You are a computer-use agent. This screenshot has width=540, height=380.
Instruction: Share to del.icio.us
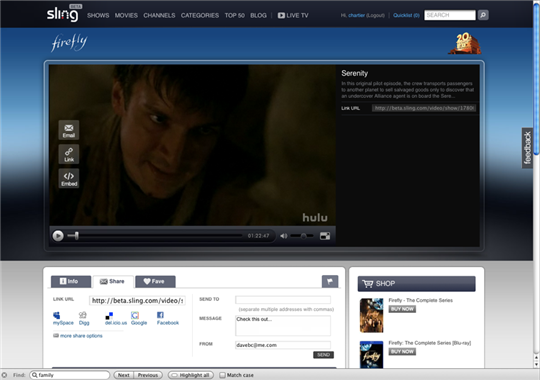coord(116,318)
